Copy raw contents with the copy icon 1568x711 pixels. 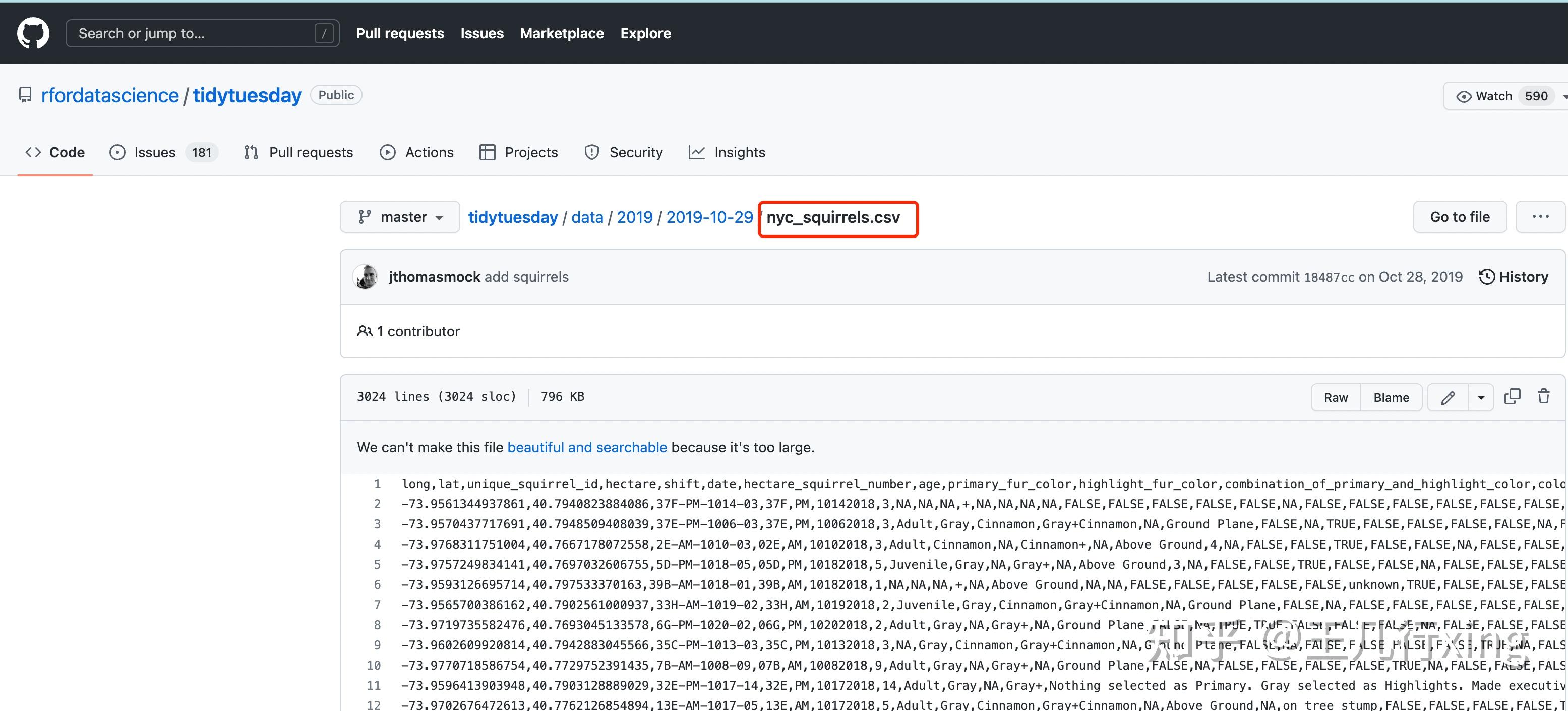click(1512, 397)
